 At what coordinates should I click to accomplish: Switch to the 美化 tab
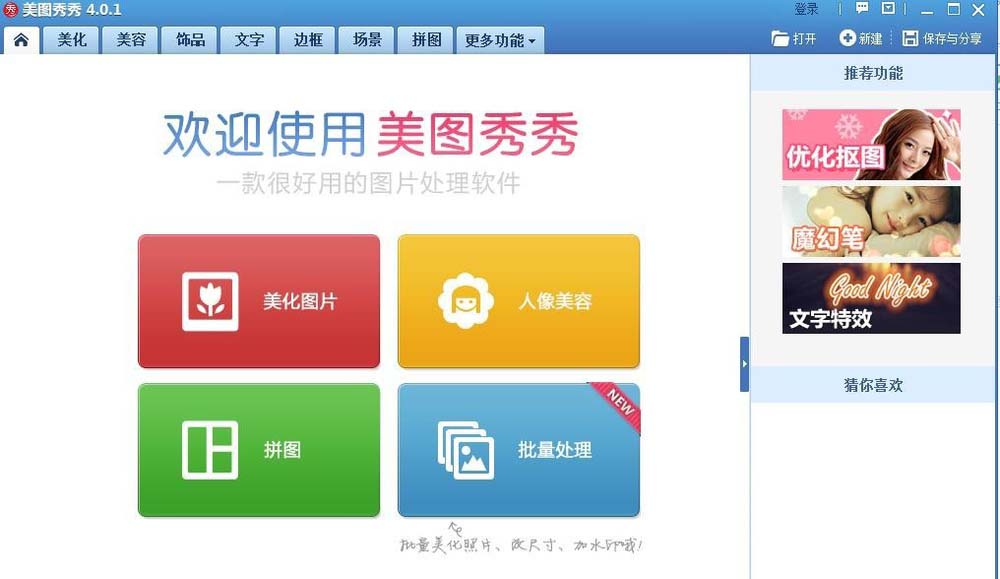tap(71, 40)
